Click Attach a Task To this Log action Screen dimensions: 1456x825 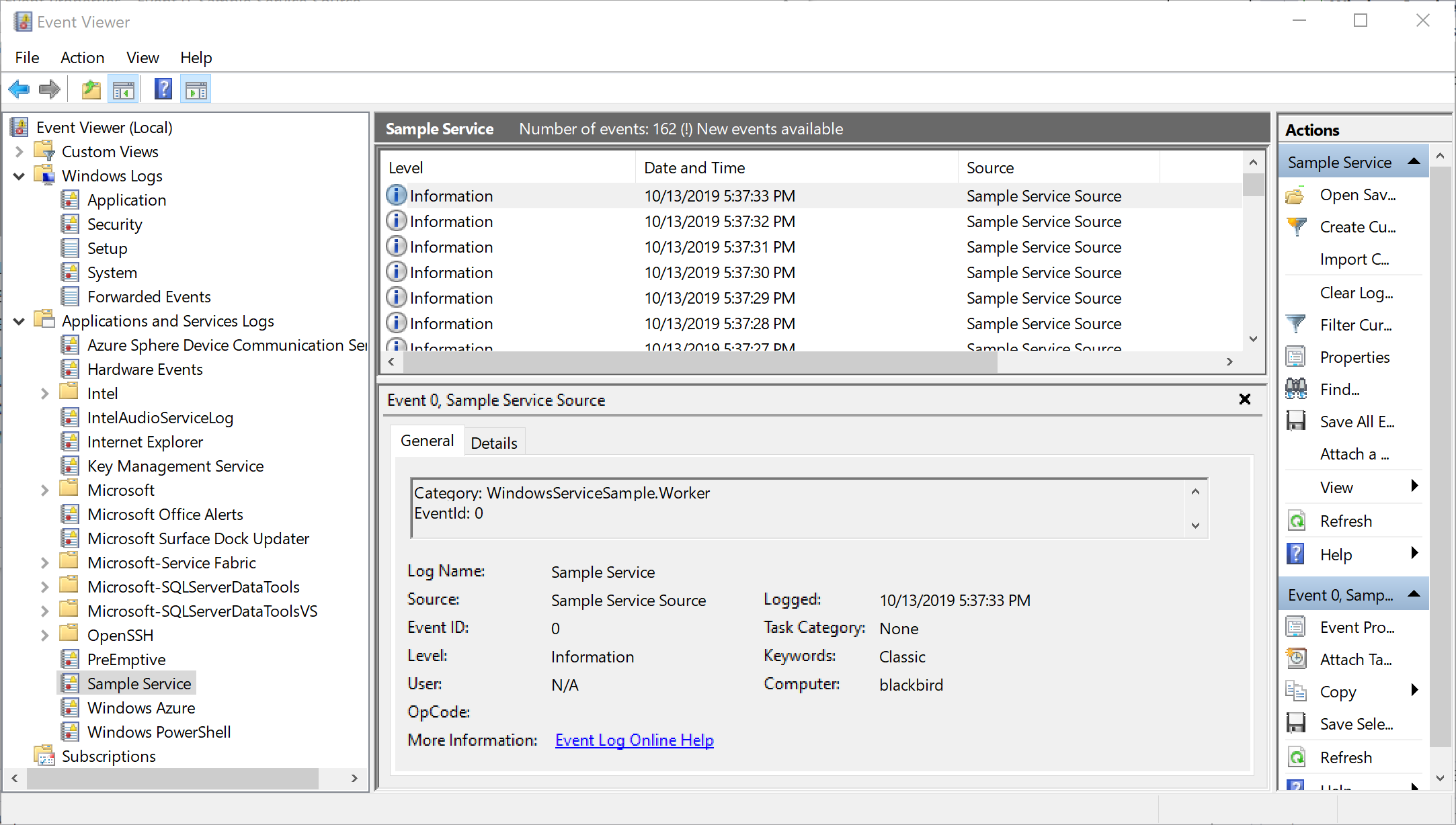click(1354, 454)
